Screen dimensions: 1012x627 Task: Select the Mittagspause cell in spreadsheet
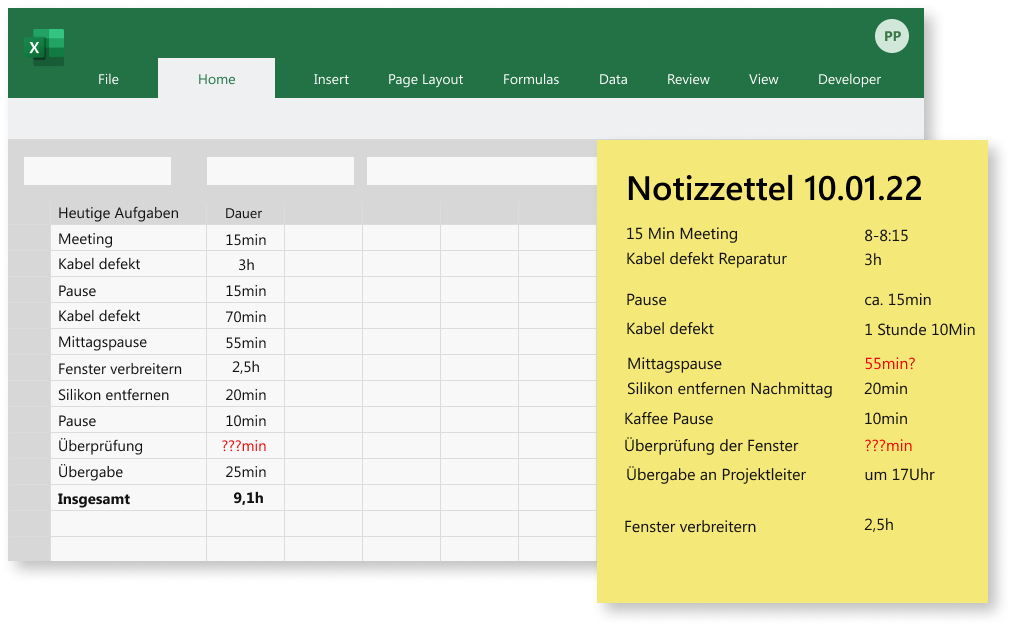coord(128,342)
